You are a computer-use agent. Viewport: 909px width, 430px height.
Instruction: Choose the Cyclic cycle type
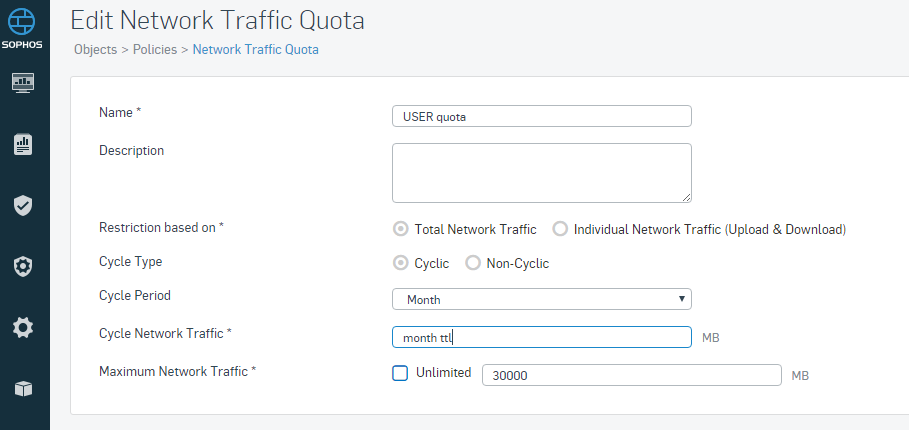click(400, 263)
